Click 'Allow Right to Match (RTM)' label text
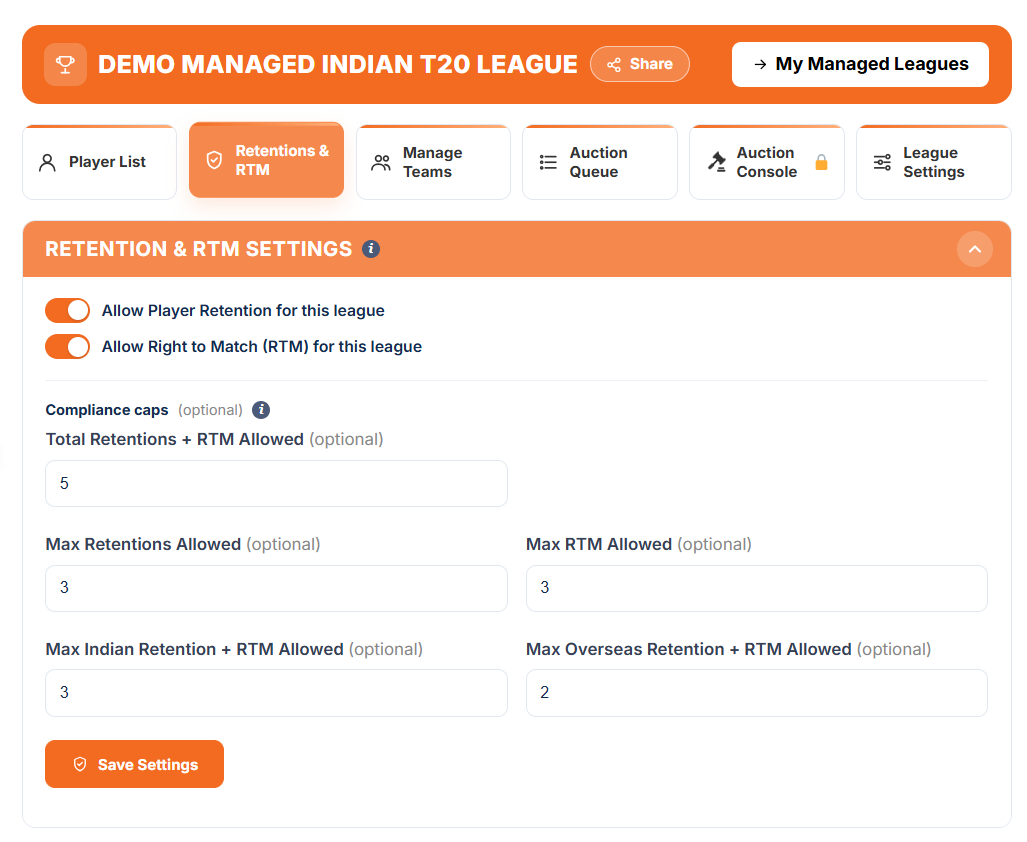This screenshot has width=1027, height=842. tap(261, 346)
